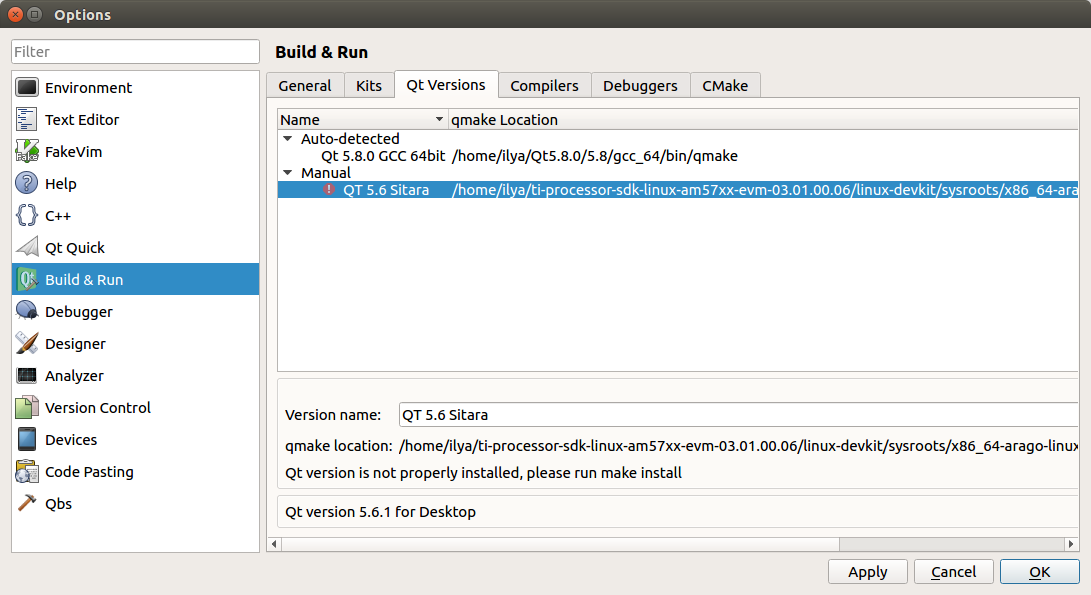Screen dimensions: 1091x595
Task: Click the Debugger bug icon
Action: coord(27,312)
